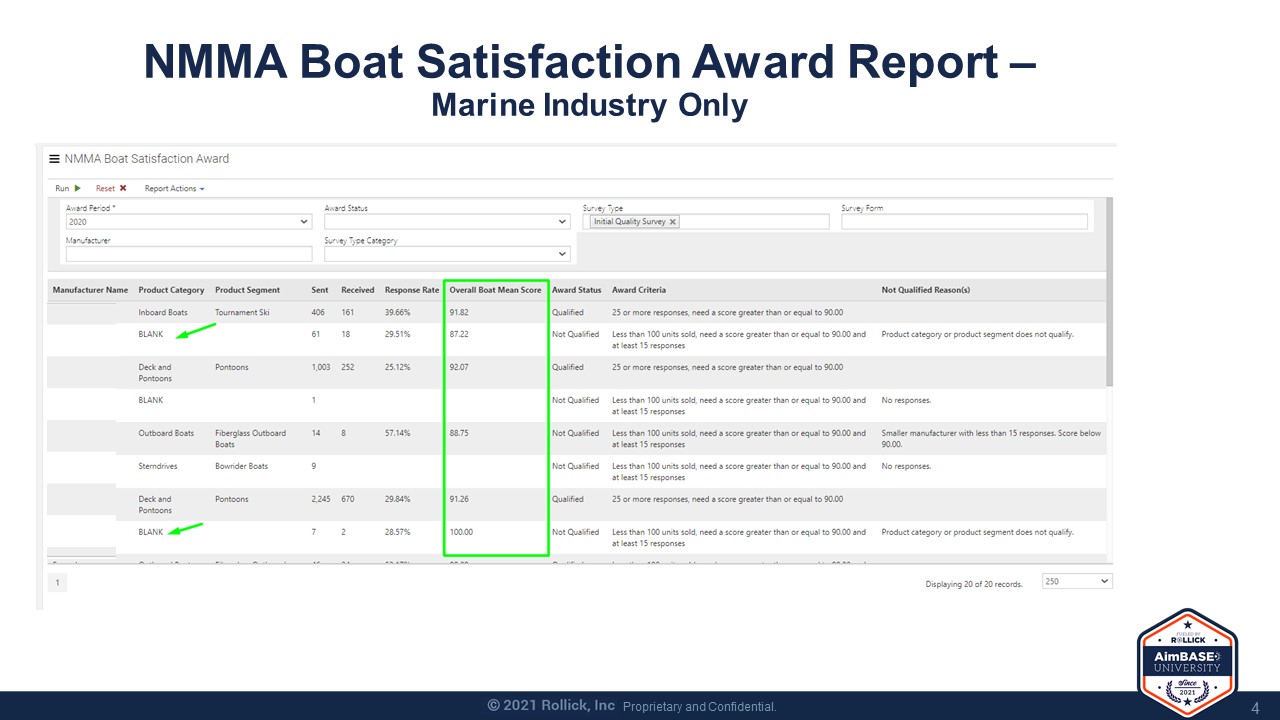Open the Survey Type Category dropdown
The height and width of the screenshot is (720, 1280).
pyautogui.click(x=560, y=253)
